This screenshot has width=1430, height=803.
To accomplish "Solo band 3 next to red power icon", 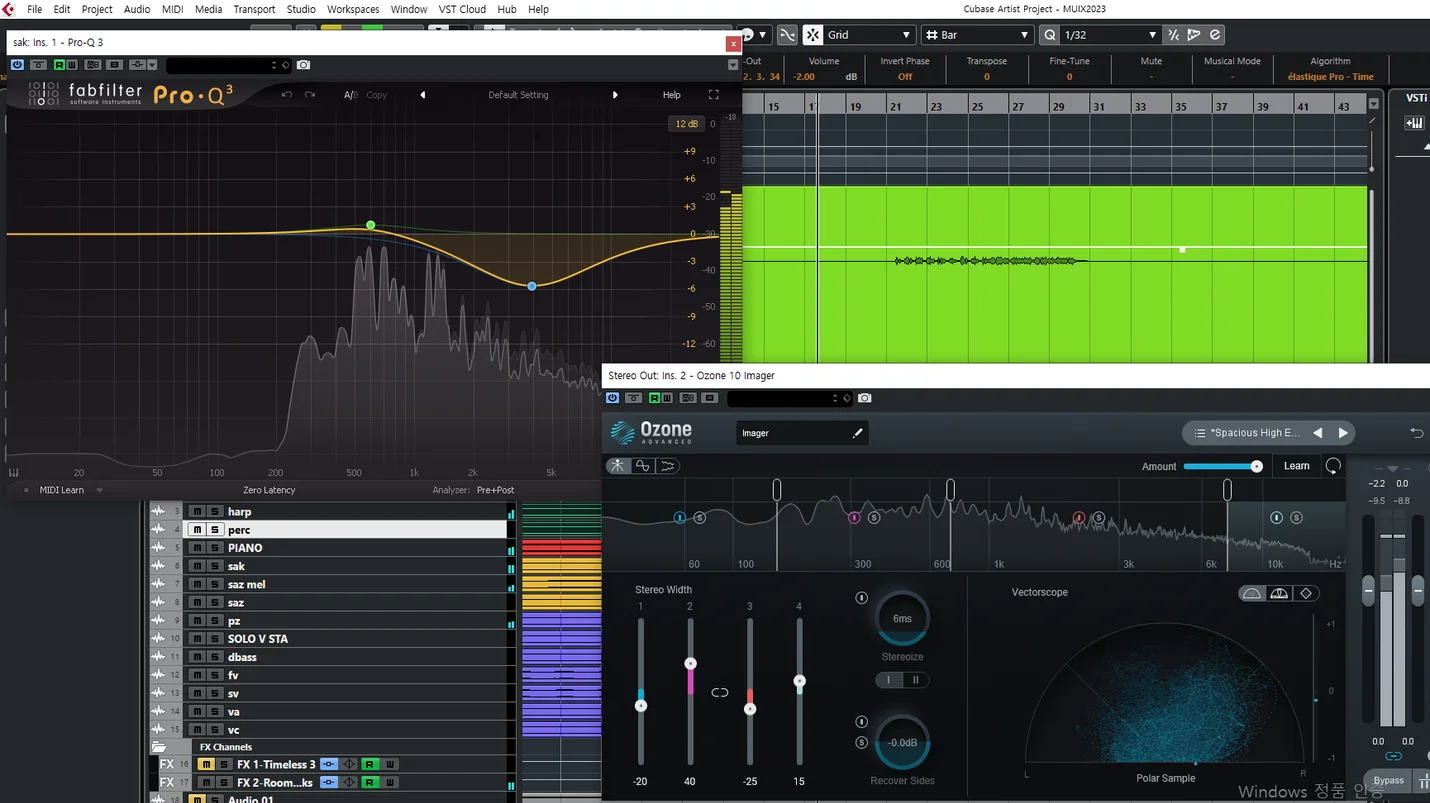I will pos(1098,518).
